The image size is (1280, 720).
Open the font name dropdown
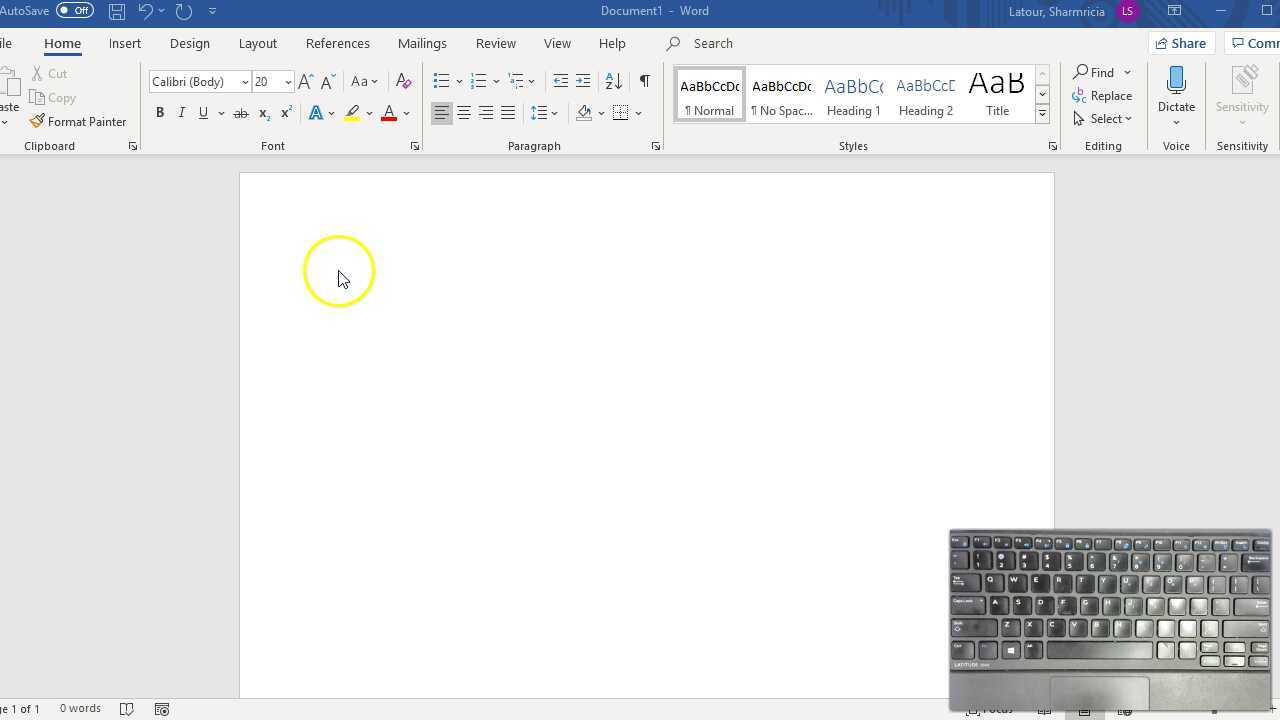click(245, 82)
